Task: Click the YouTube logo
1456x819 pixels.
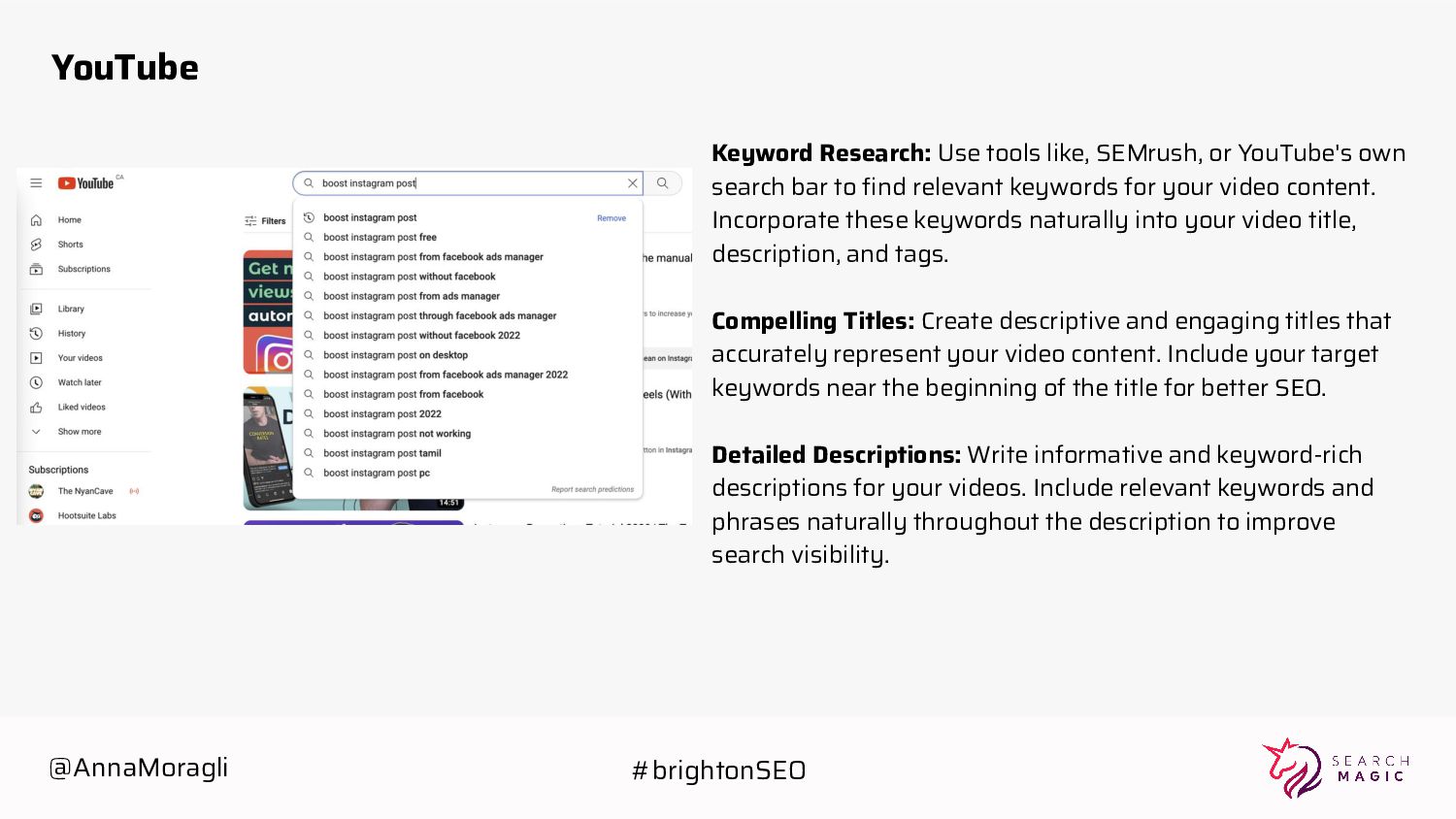Action: tap(85, 183)
